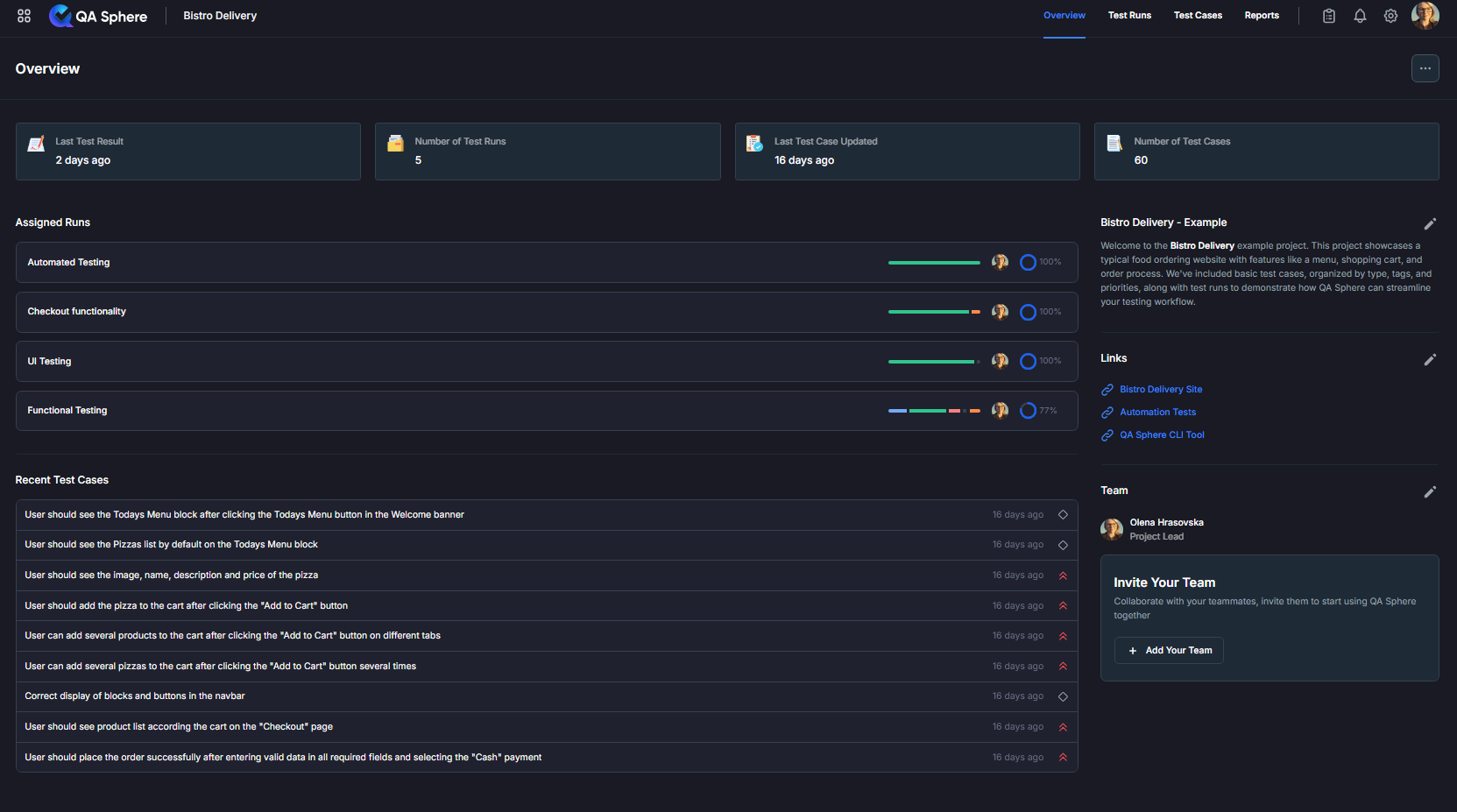Open 'User should see product list' Checkout case

coord(547,727)
